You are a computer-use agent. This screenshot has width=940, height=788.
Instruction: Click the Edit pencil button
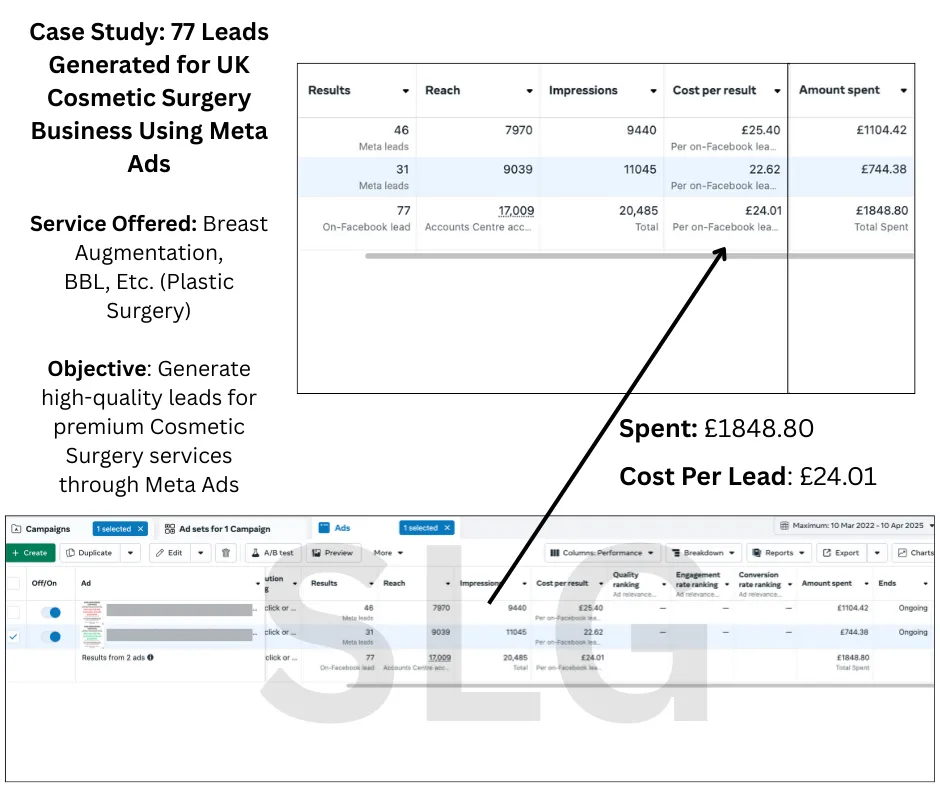click(170, 553)
